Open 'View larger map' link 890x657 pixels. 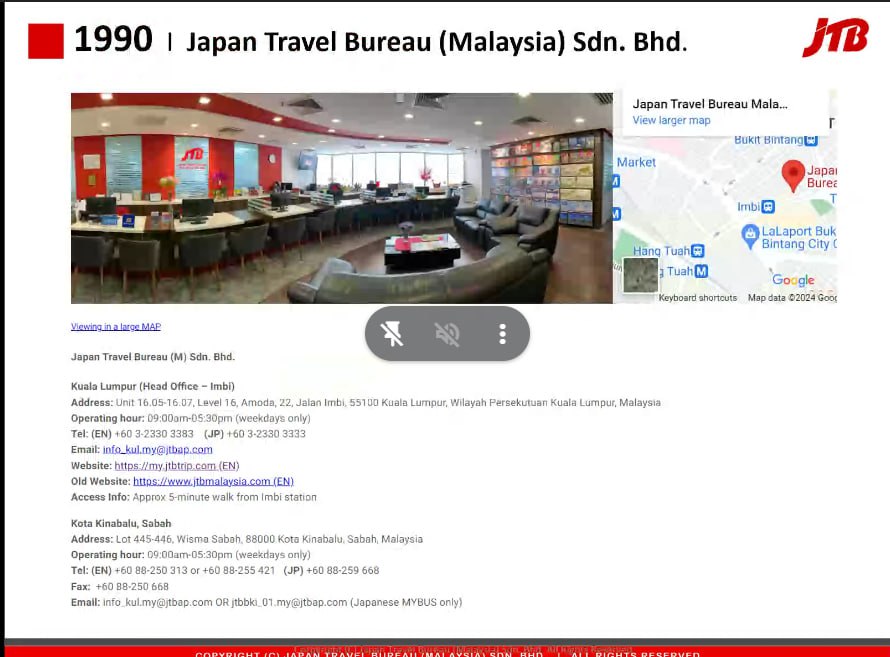coord(671,120)
